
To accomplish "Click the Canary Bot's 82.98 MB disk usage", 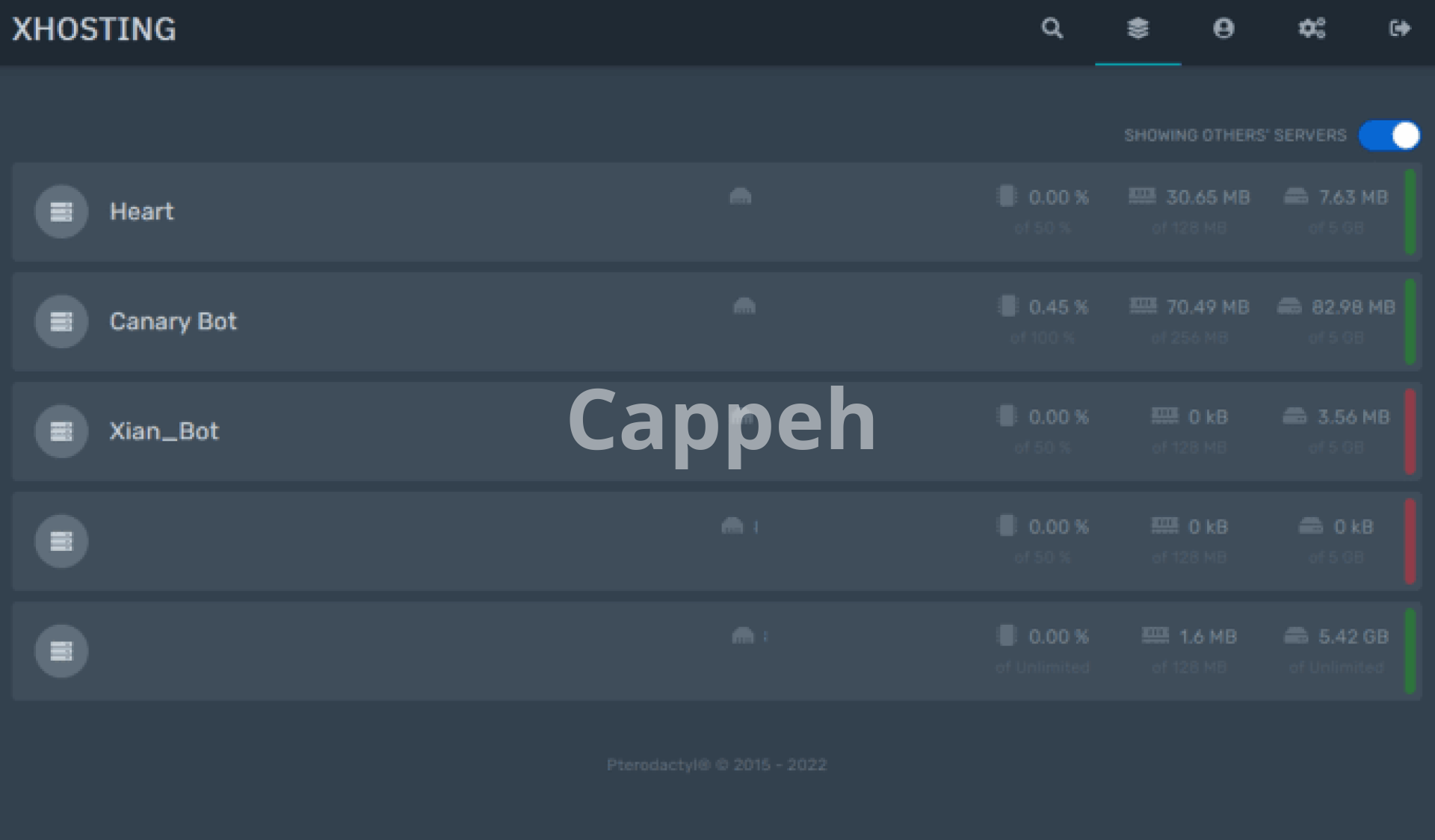I will click(x=1353, y=307).
